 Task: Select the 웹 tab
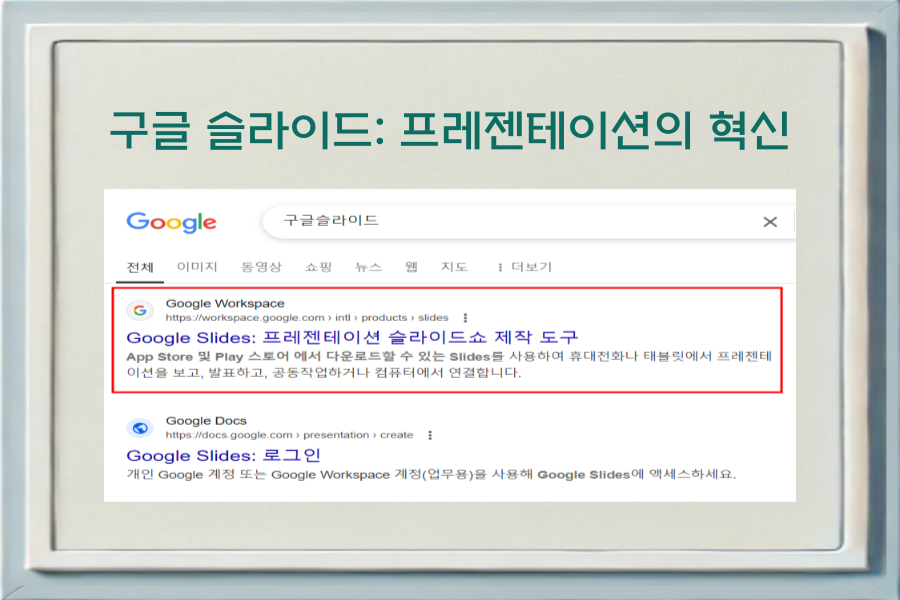tap(411, 266)
